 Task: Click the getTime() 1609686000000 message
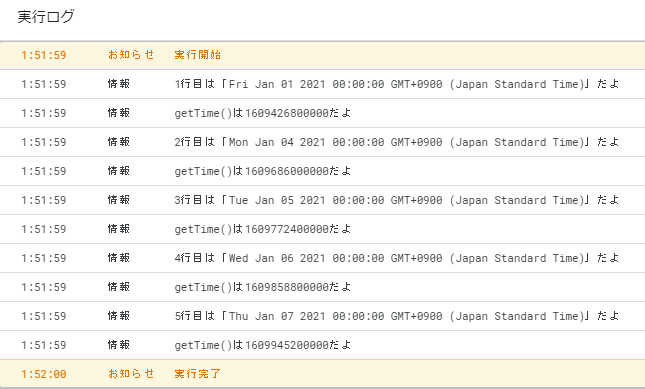click(x=262, y=171)
